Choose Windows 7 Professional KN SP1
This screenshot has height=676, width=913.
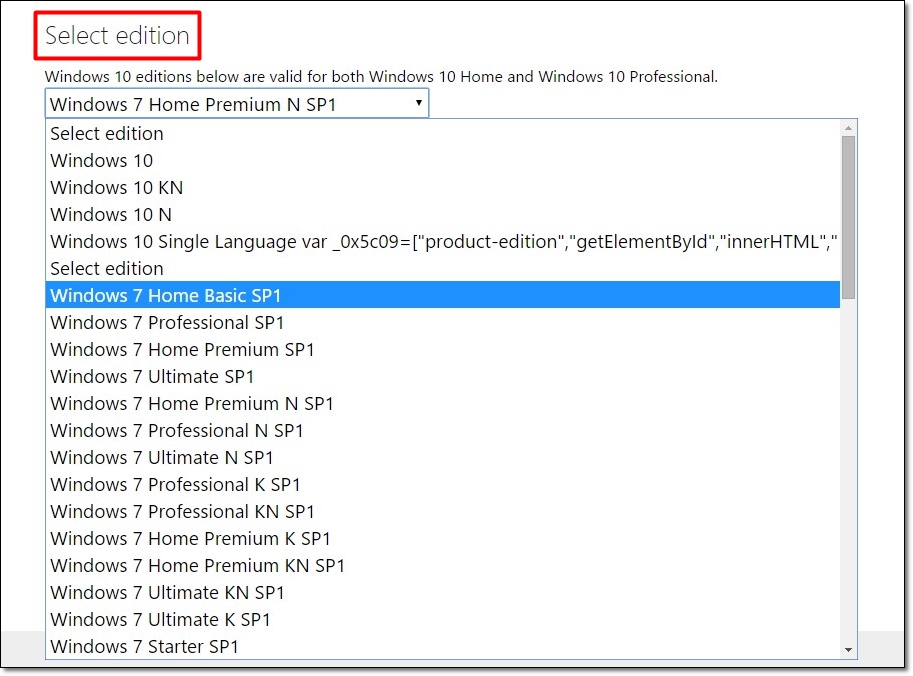[443, 511]
